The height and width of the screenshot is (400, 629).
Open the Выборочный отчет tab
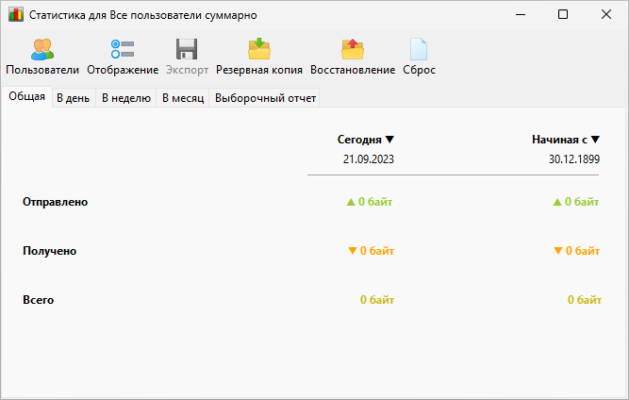tap(265, 98)
